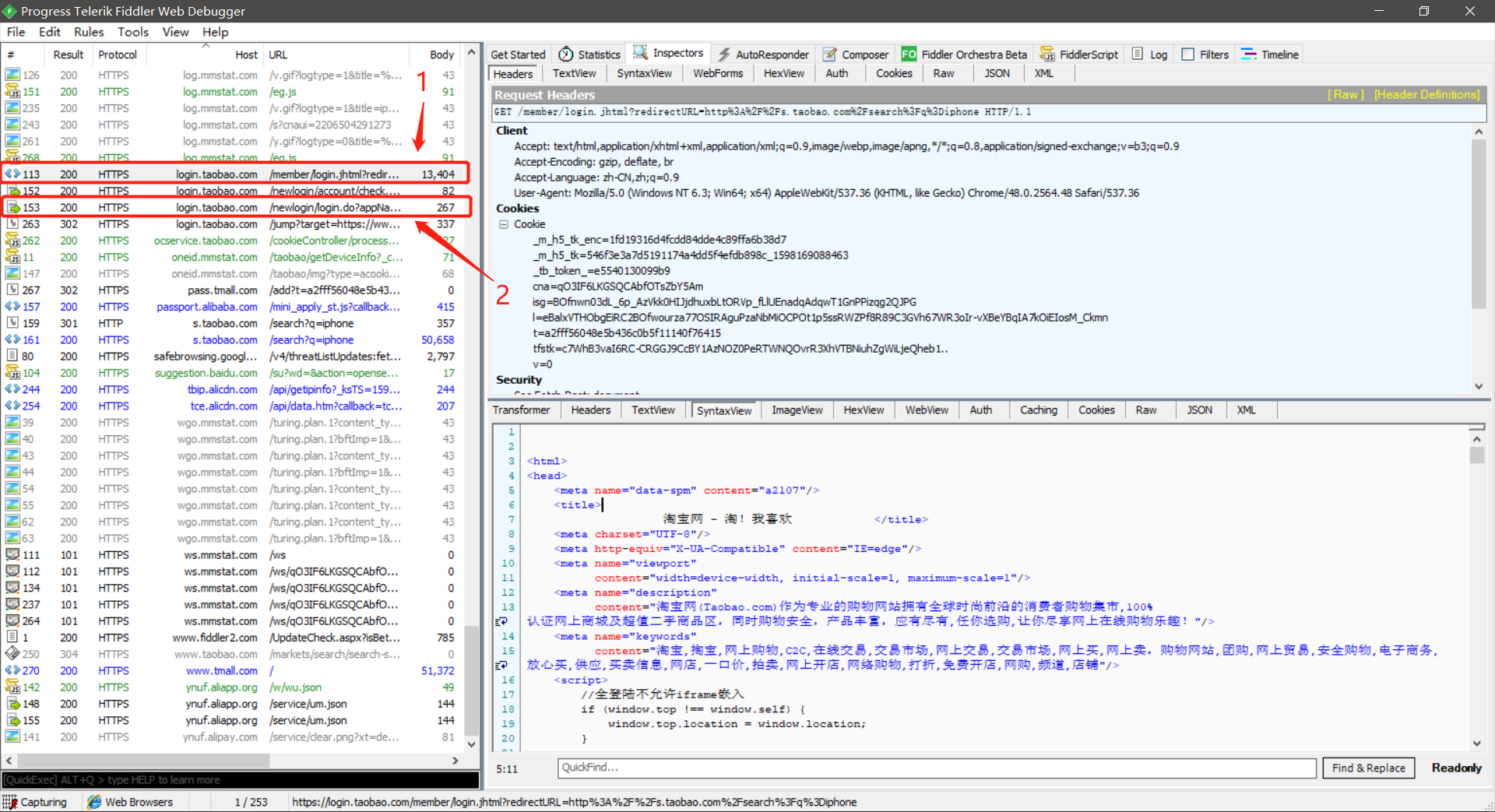Screen dimensions: 1495x812
Task: Select session 153 newlogin row icon
Action: [x=12, y=207]
